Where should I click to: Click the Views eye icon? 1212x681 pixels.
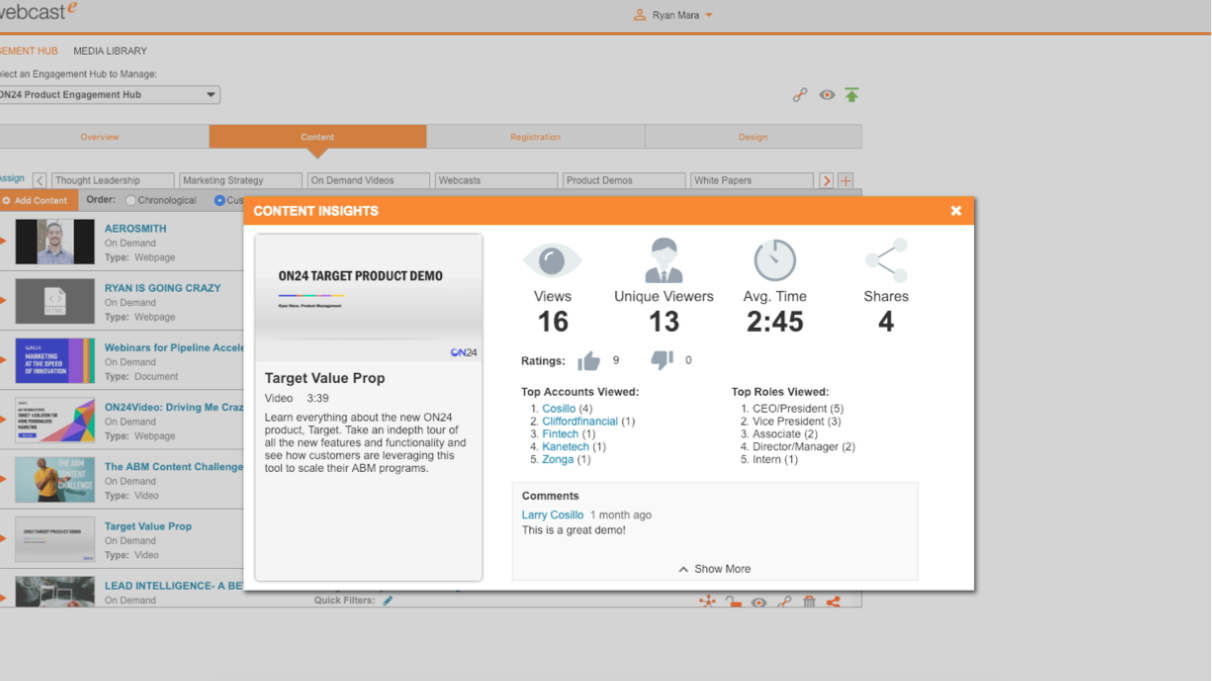pyautogui.click(x=552, y=261)
